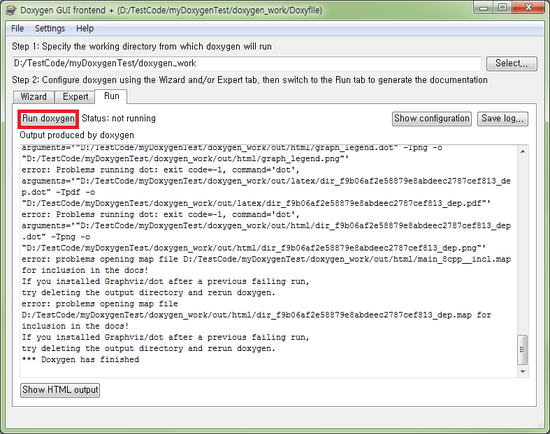Focus the working directory path field

coord(246,64)
